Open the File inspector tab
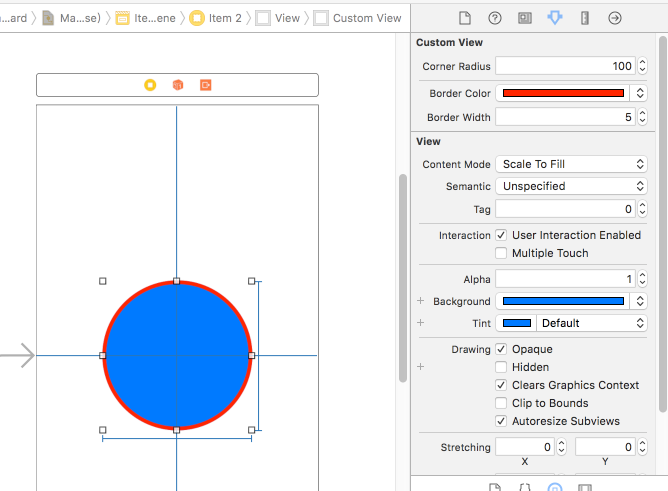 click(x=465, y=18)
